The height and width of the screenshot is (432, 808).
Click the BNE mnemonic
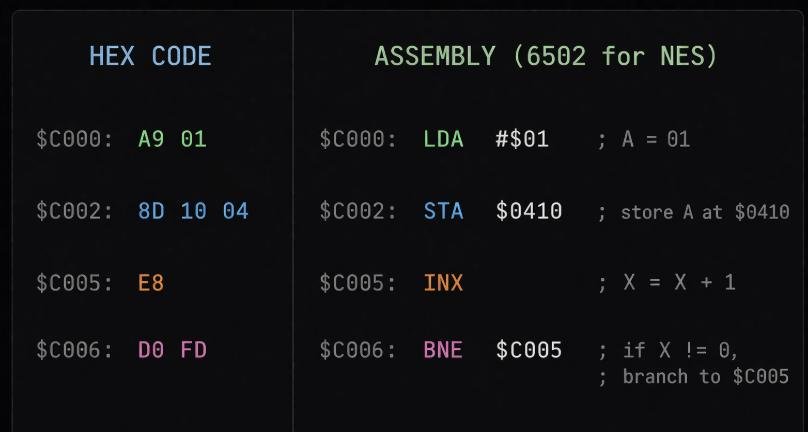point(443,350)
